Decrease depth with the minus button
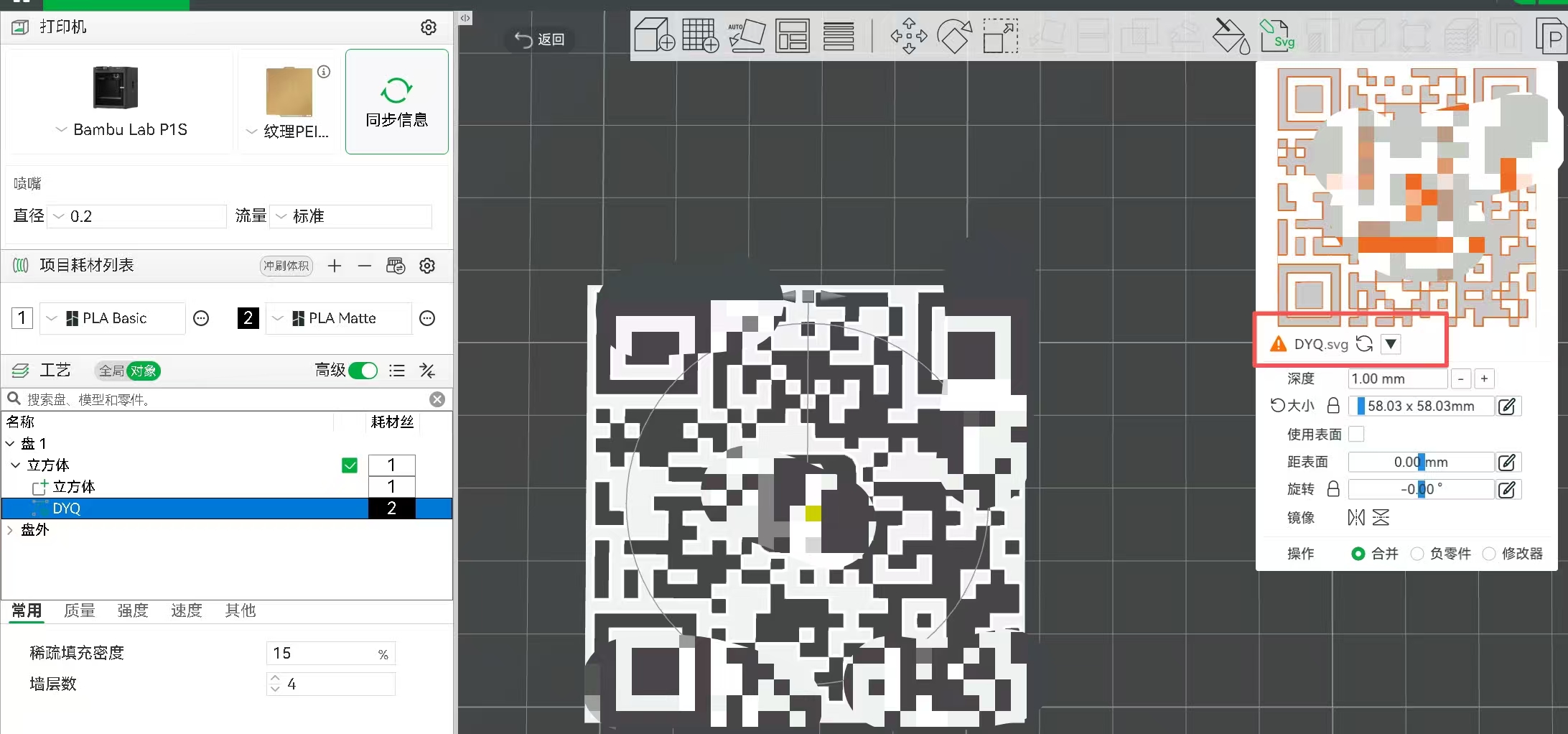This screenshot has height=734, width=1568. [x=1461, y=378]
